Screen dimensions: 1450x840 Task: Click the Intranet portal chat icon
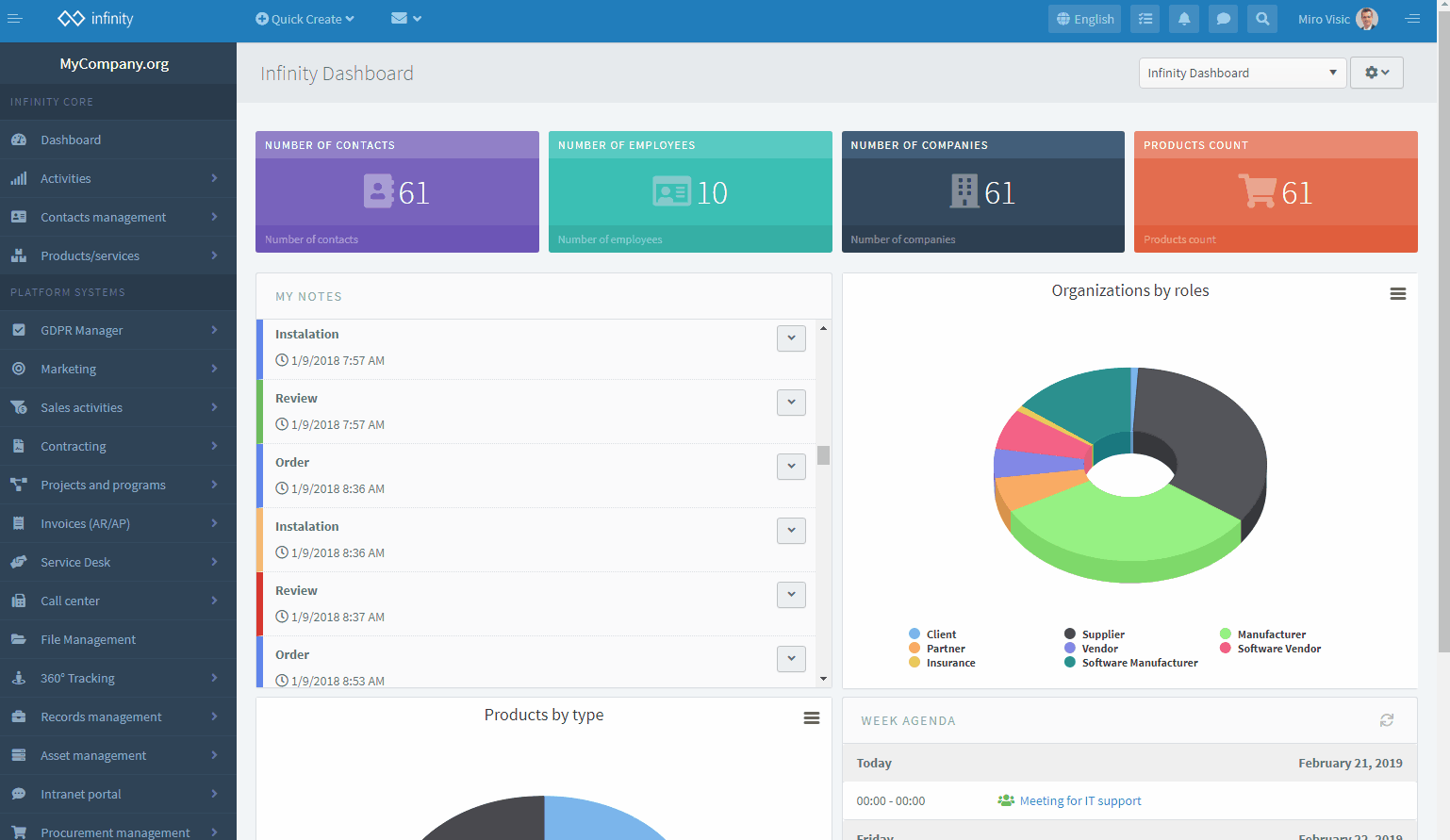pos(19,794)
